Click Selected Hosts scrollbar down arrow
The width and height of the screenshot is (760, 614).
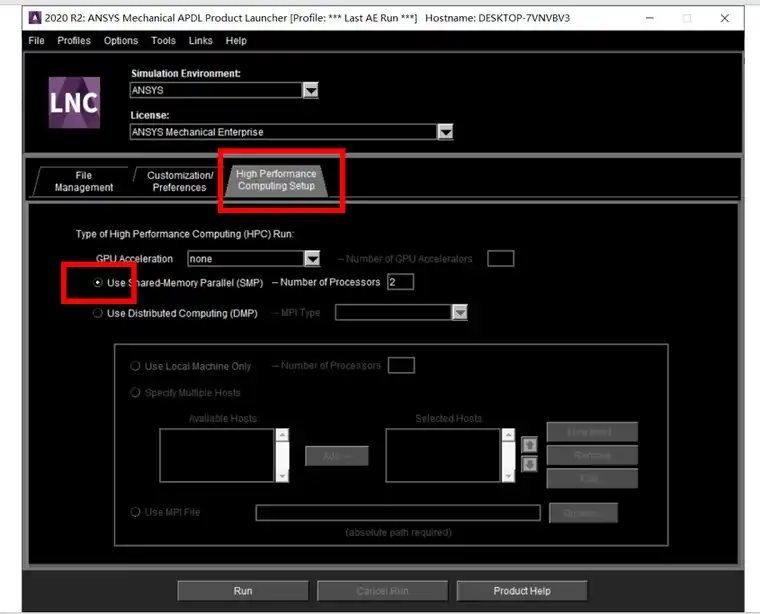pyautogui.click(x=508, y=476)
